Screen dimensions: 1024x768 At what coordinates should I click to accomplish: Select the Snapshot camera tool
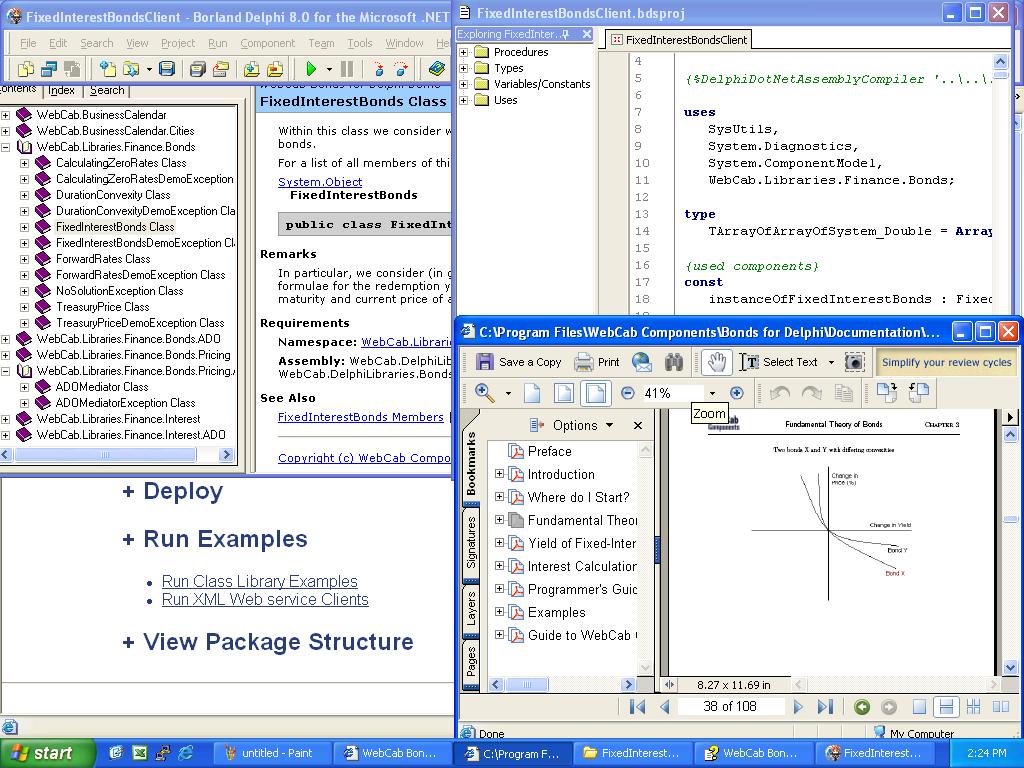point(854,362)
